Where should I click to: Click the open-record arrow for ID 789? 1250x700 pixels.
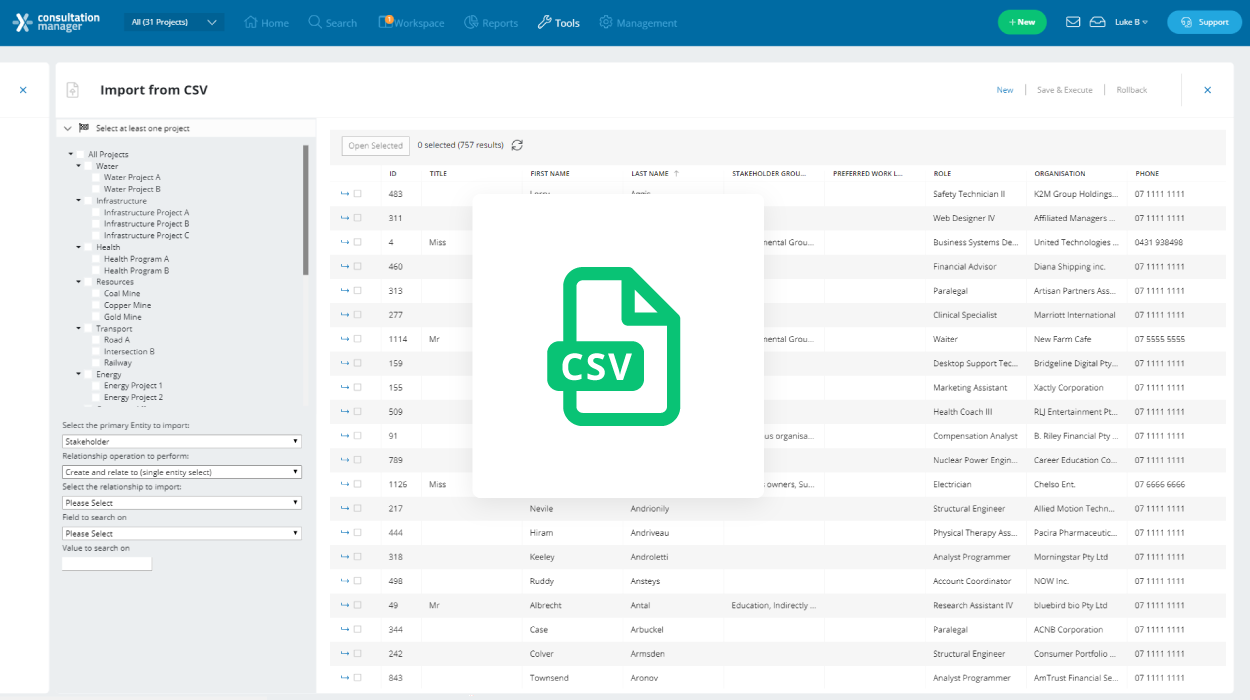pyautogui.click(x=345, y=460)
